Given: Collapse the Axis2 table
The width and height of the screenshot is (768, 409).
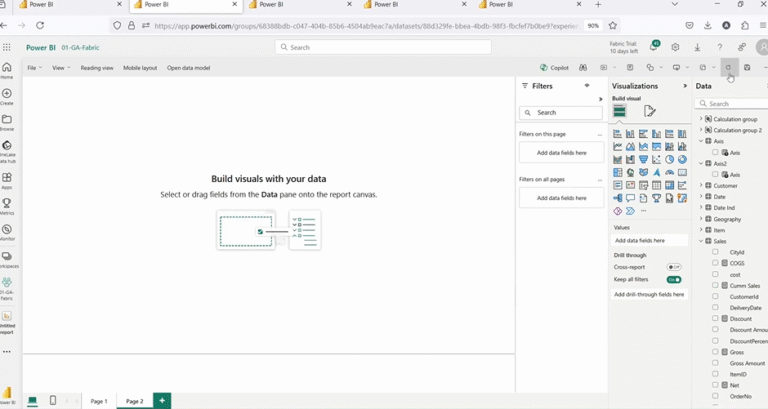Looking at the screenshot, I should click(x=701, y=163).
